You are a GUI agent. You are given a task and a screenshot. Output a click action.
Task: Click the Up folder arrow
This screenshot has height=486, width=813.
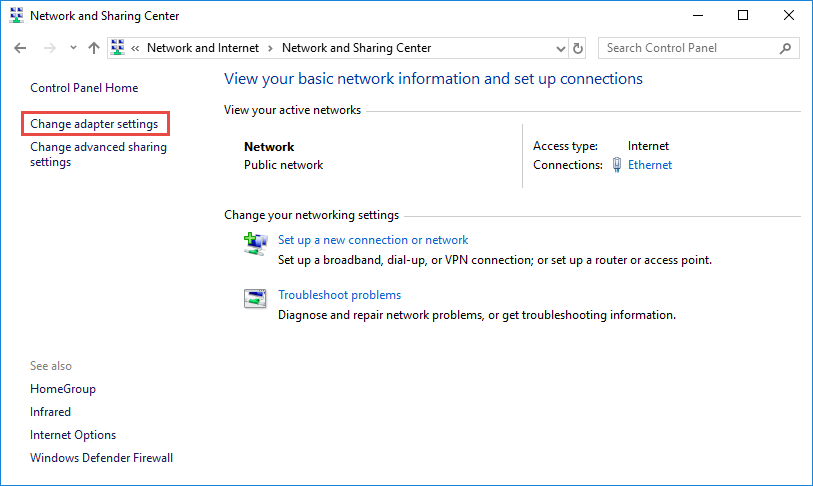(94, 48)
